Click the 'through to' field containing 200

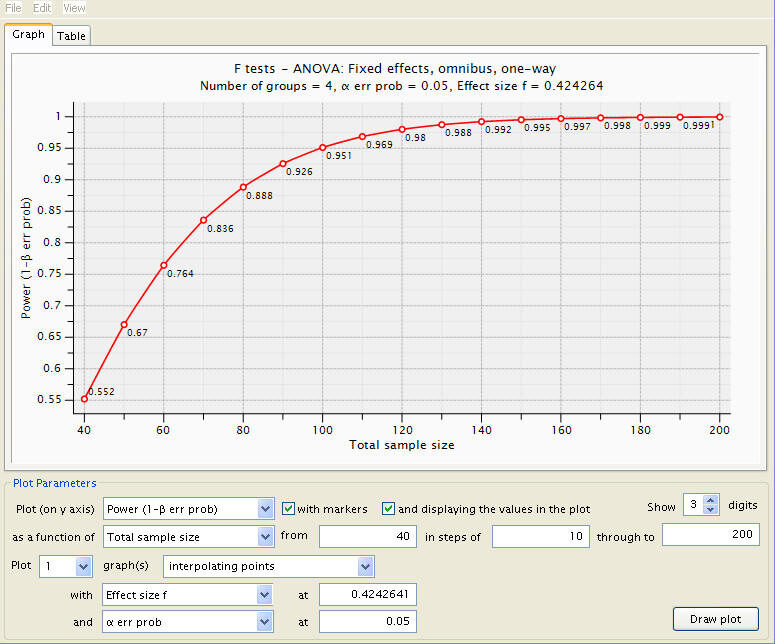711,535
